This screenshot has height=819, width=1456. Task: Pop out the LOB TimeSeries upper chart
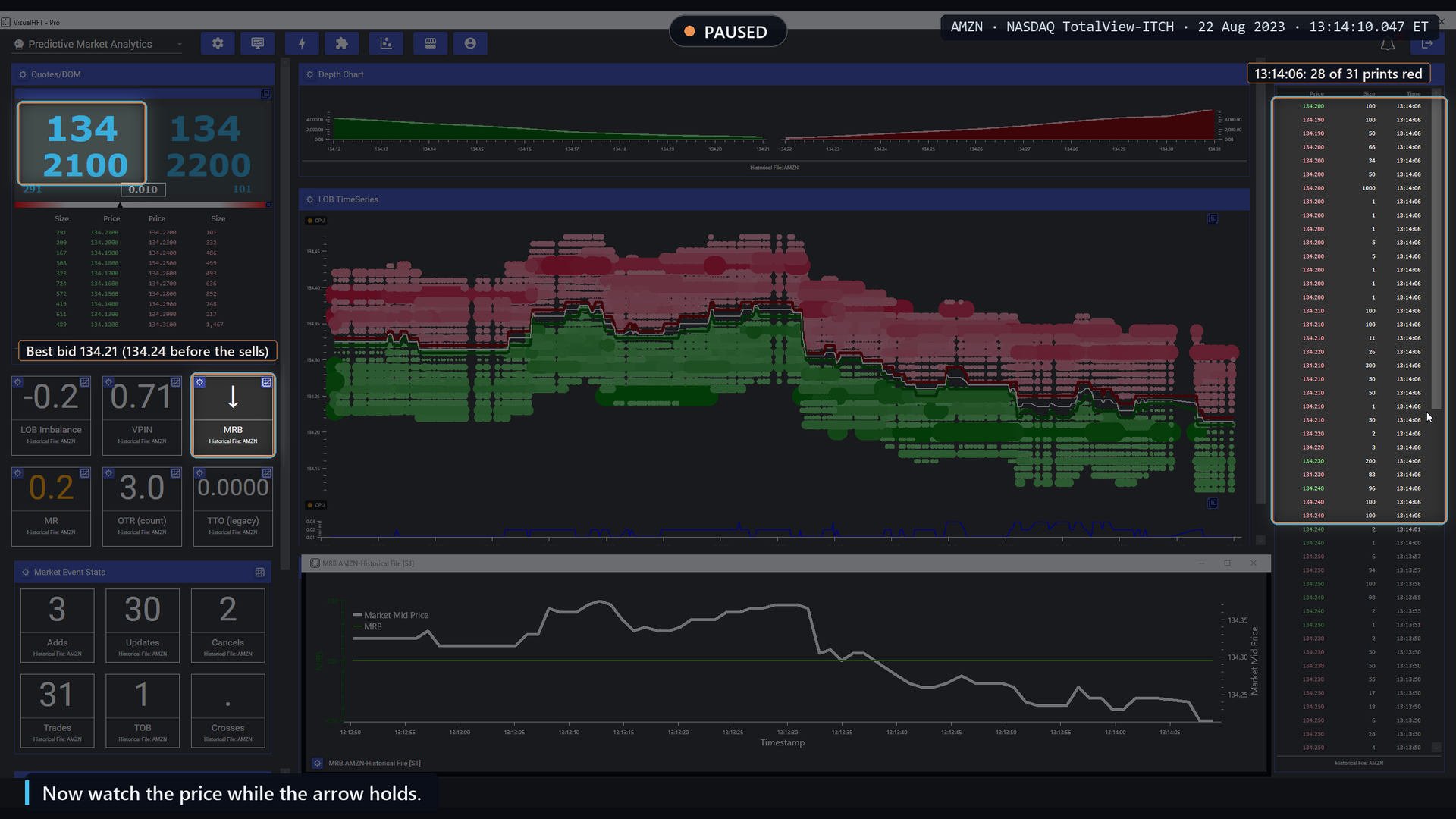pyautogui.click(x=1213, y=218)
